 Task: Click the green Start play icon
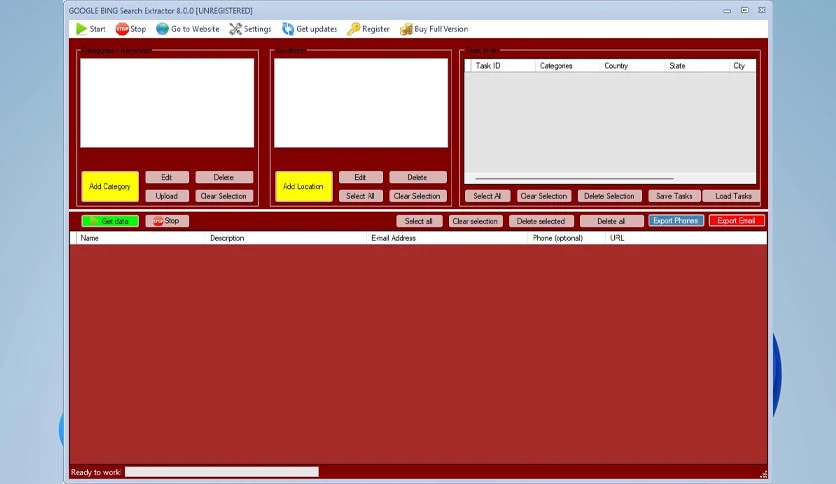tap(81, 29)
